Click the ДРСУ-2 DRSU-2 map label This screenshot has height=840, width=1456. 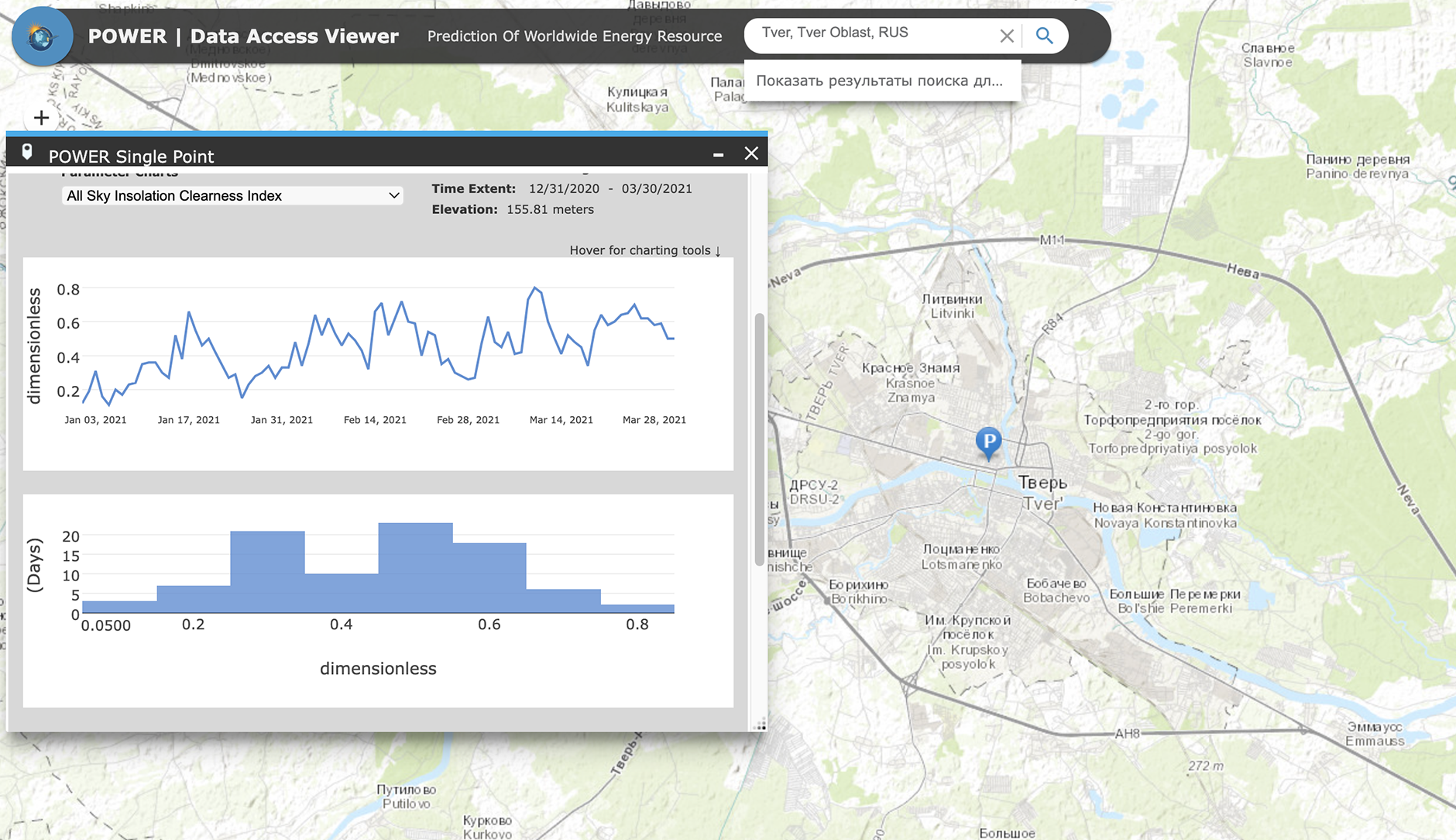tap(814, 492)
